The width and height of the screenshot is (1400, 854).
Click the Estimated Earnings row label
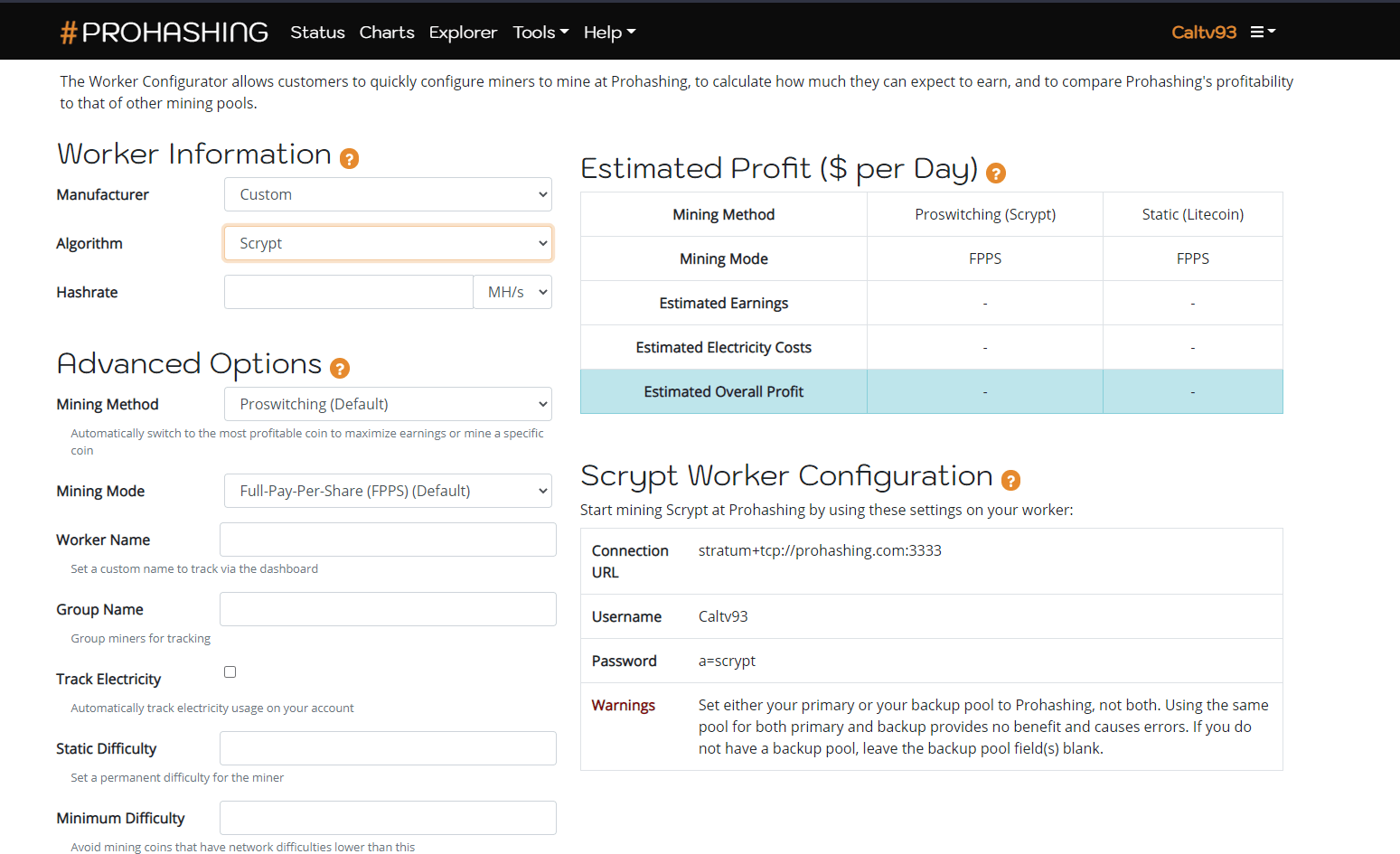[724, 303]
